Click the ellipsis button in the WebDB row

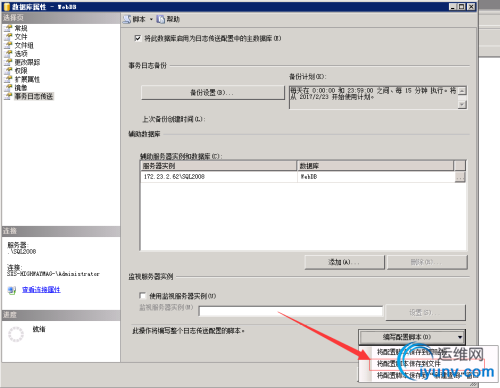(x=460, y=177)
